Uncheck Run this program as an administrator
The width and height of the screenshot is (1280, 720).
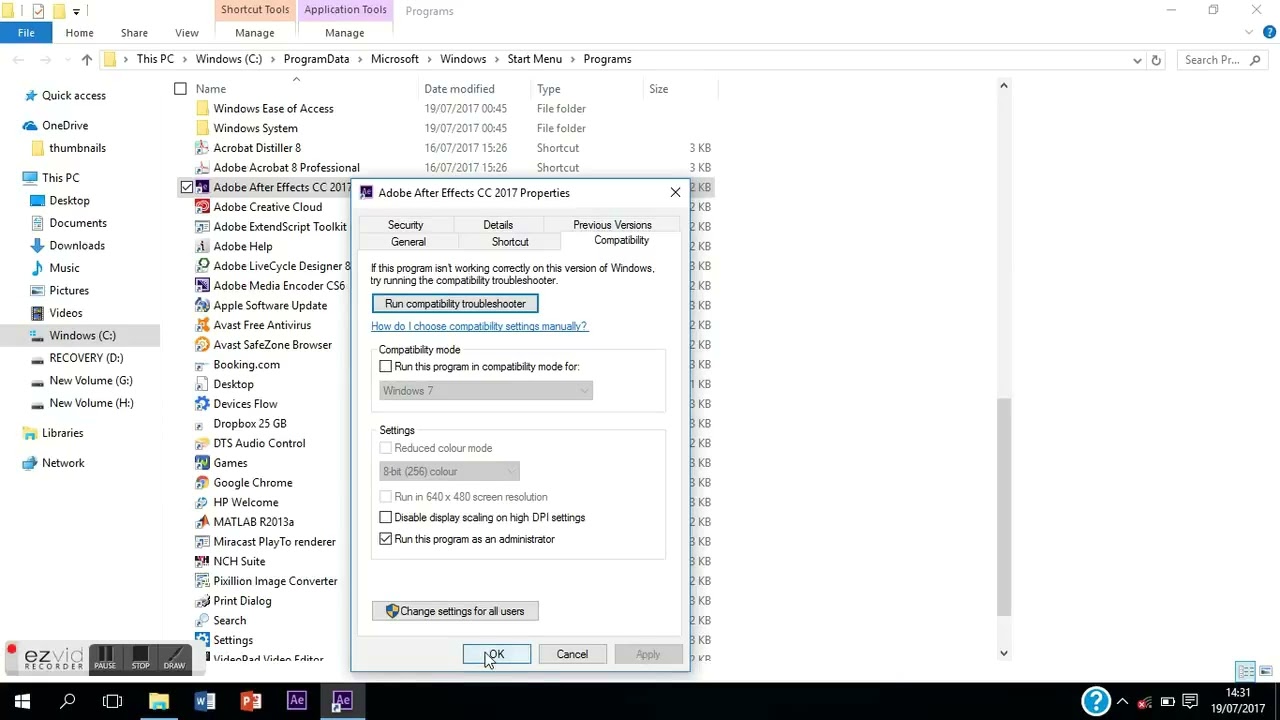point(385,539)
